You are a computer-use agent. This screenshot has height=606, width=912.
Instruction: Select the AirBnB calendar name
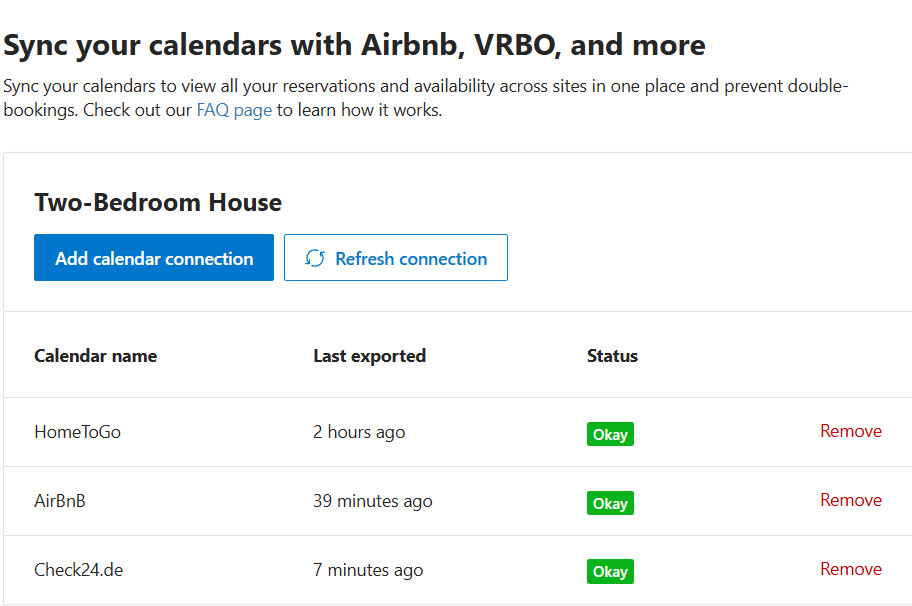60,501
